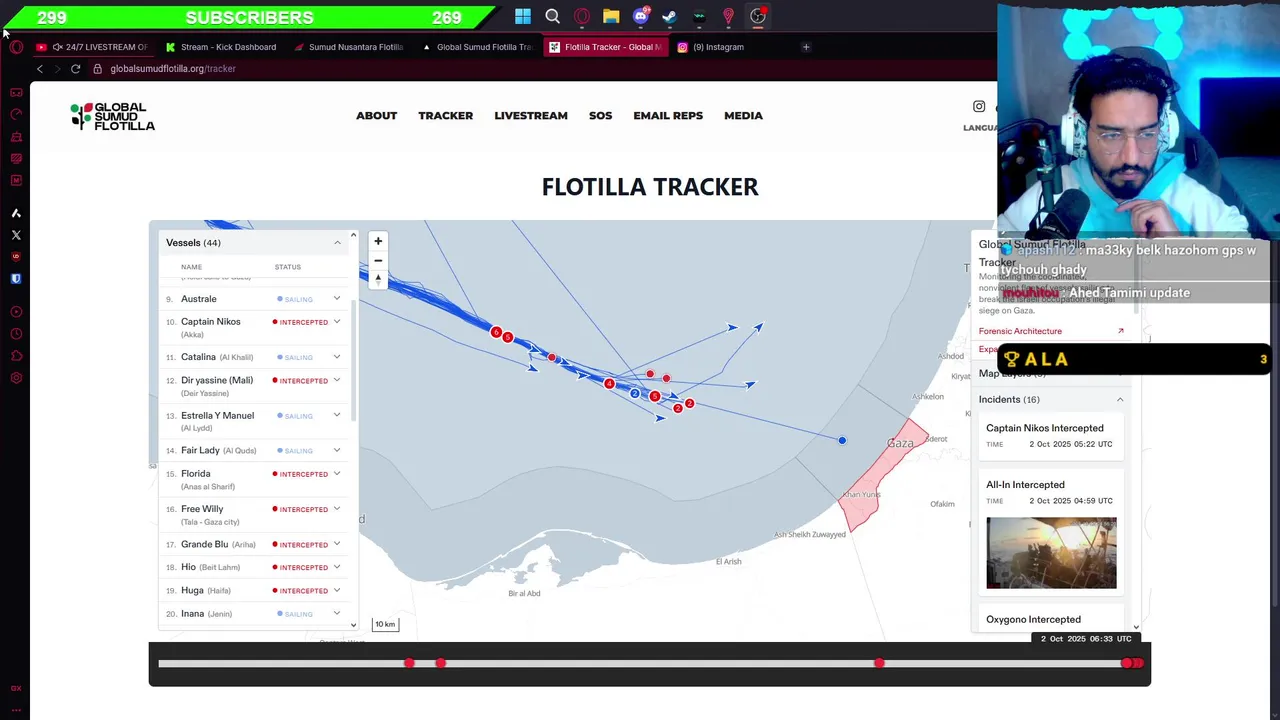Click All-In Intercepted incident thumbnail
This screenshot has height=720, width=1280.
(1051, 553)
